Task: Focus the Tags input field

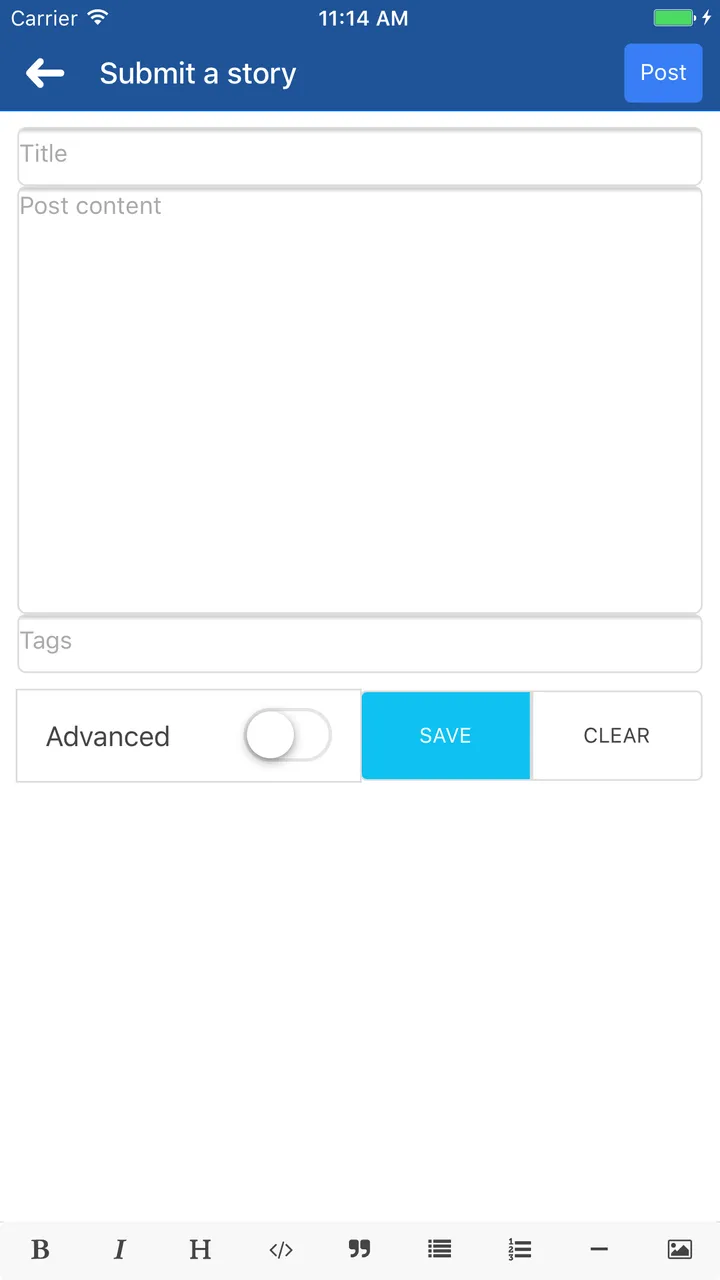Action: 360,644
